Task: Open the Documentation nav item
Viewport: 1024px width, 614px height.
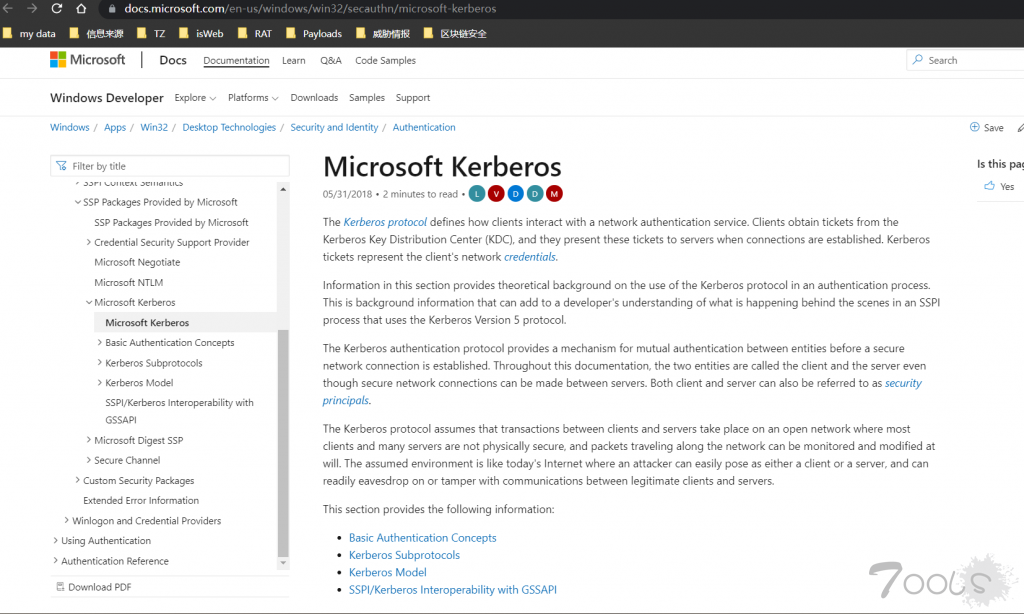Action: click(236, 60)
